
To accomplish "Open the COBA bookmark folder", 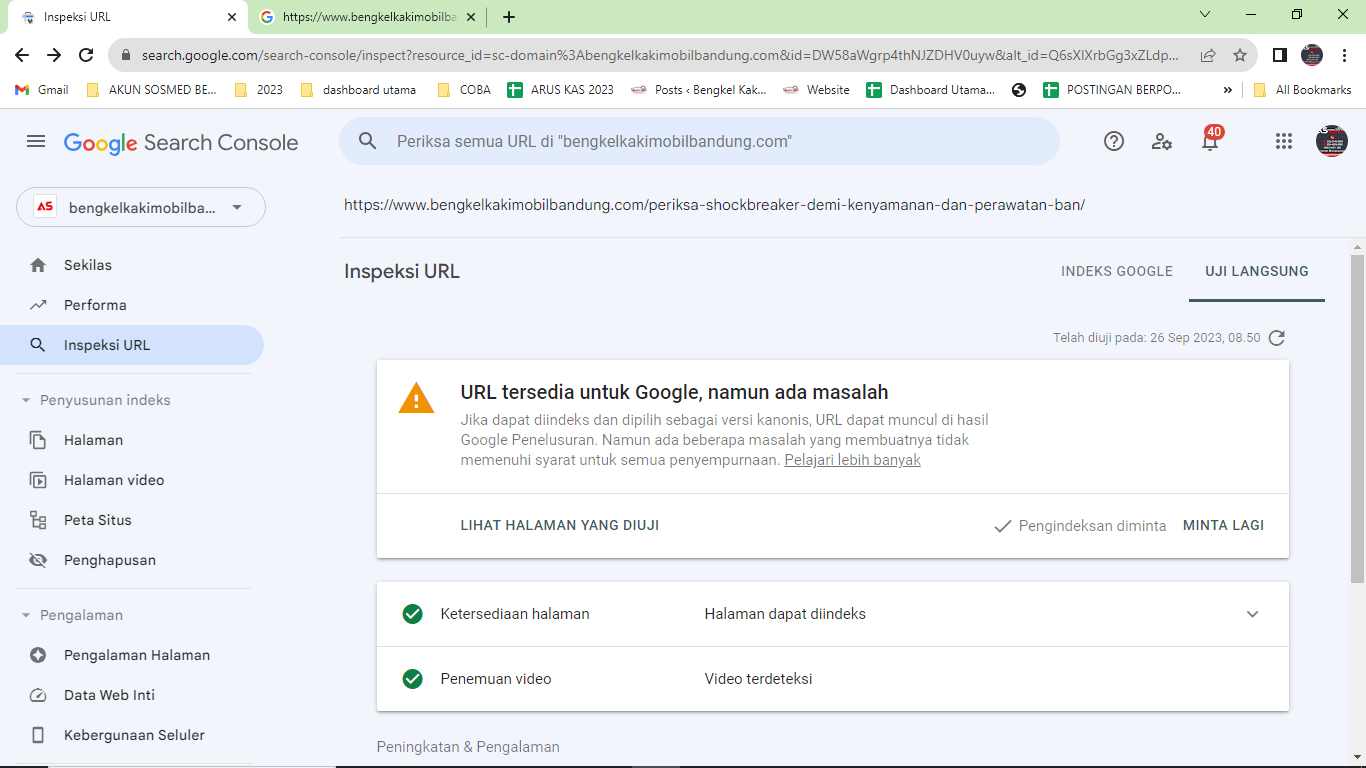I will 465,90.
